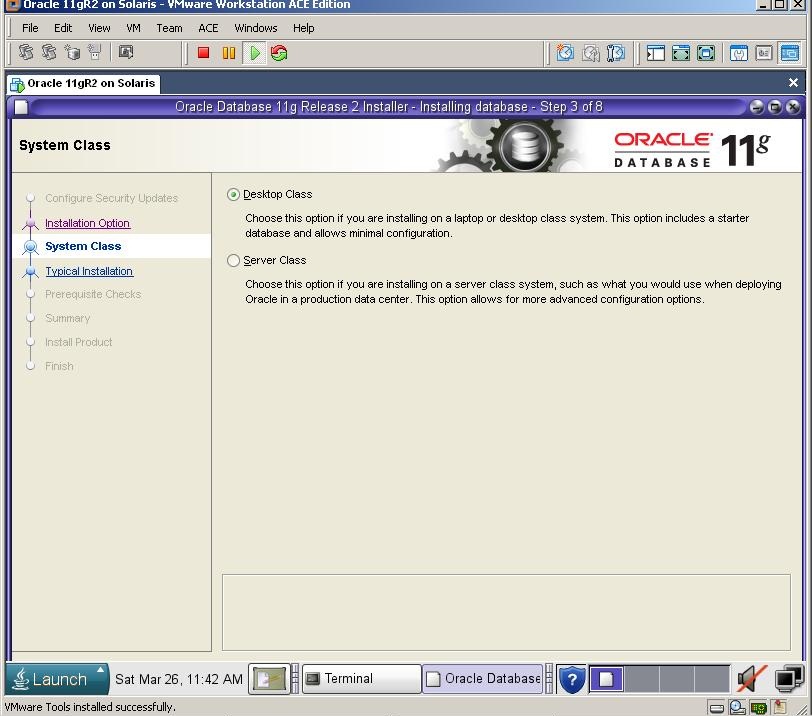This screenshot has width=812, height=716.
Task: Open the Team menu
Action: click(169, 28)
